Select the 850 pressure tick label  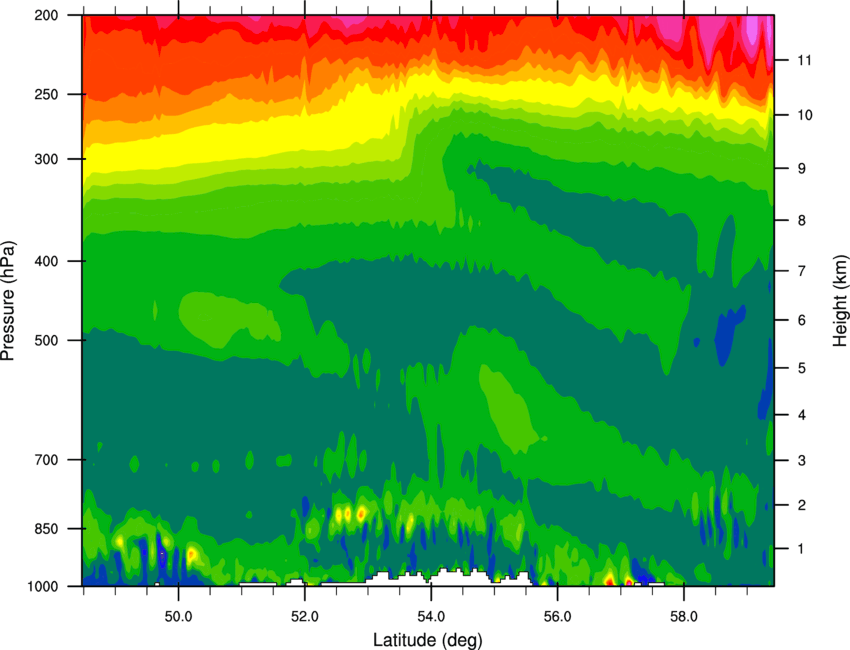47,529
